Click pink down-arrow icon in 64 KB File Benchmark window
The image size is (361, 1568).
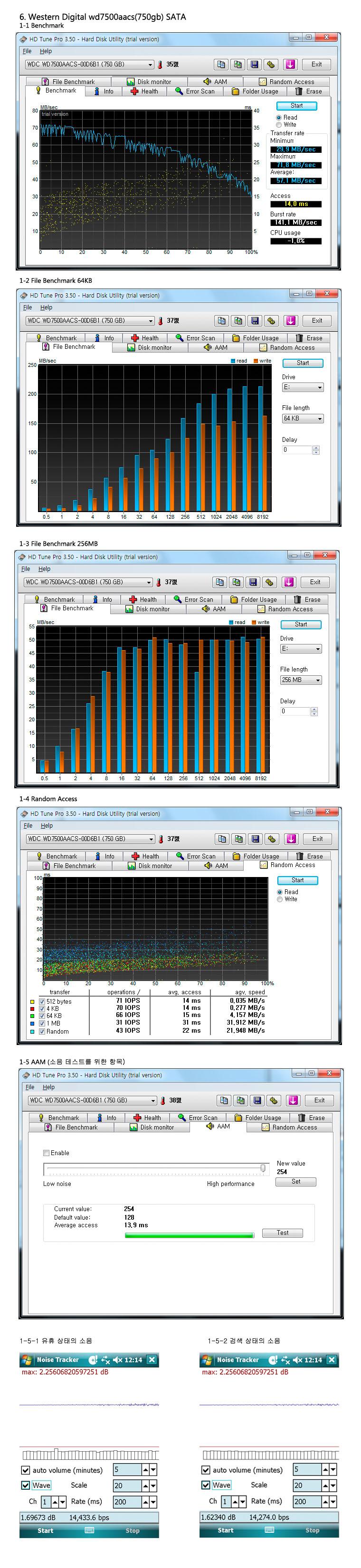(x=290, y=320)
